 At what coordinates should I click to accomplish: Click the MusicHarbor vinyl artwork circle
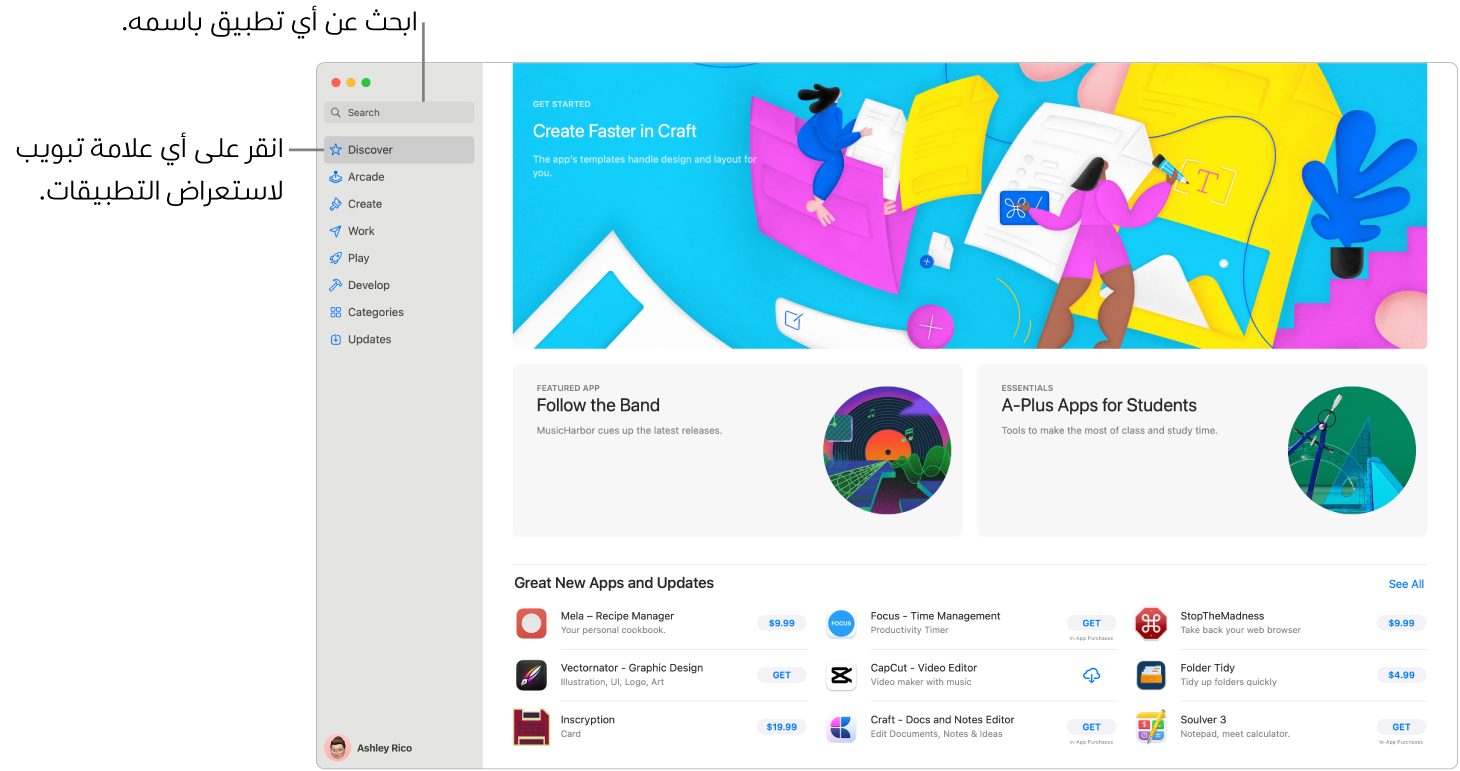[x=887, y=450]
